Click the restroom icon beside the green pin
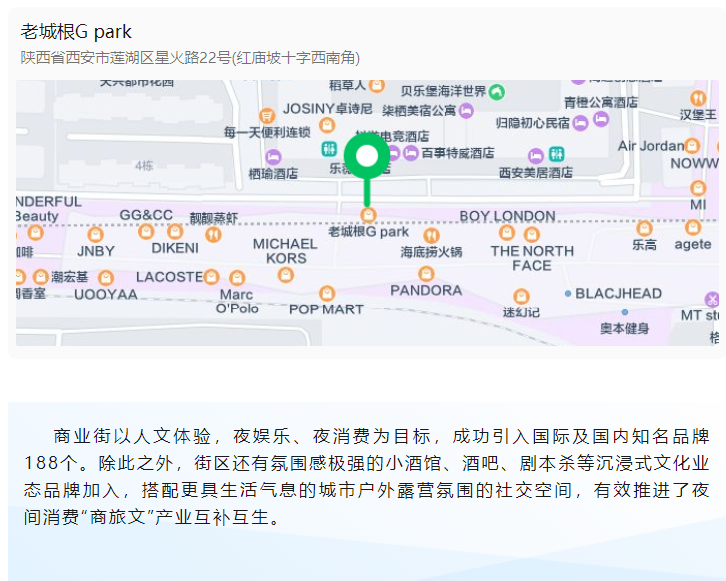 pos(329,149)
